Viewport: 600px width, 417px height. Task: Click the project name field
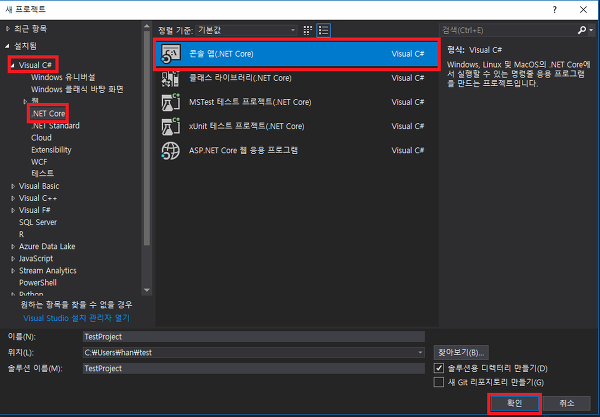tap(254, 337)
